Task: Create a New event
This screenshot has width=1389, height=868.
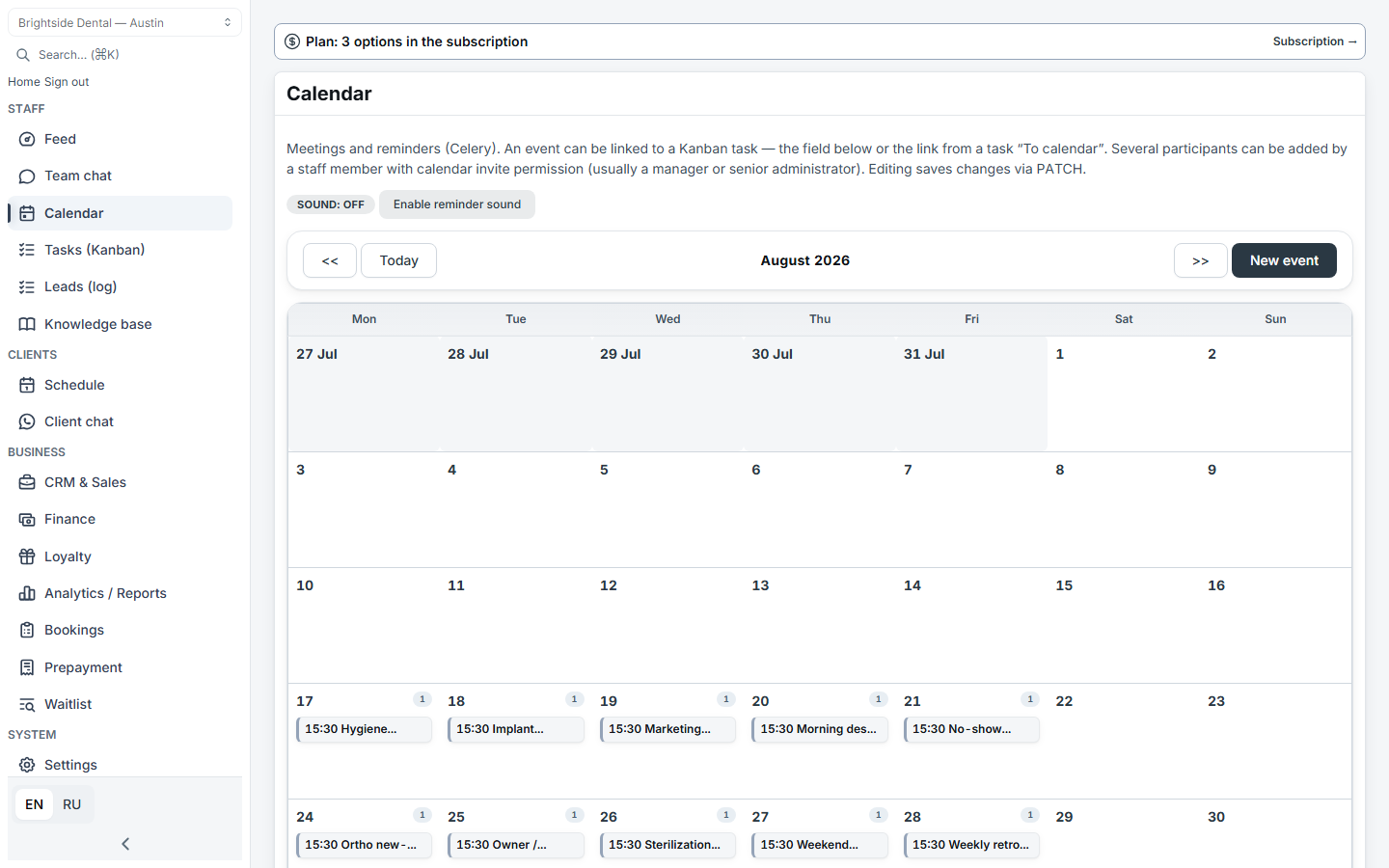Action: click(1284, 260)
